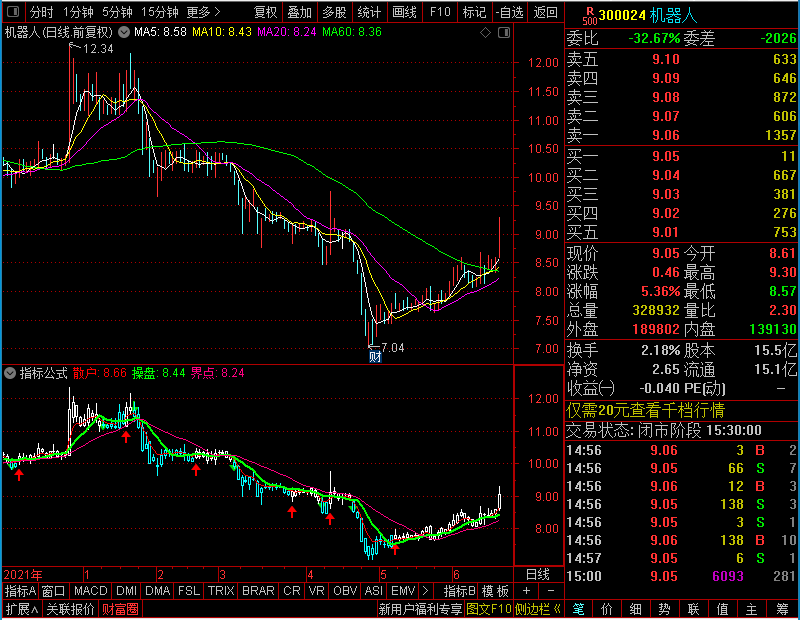Click the 叠加 overlay button

299,12
